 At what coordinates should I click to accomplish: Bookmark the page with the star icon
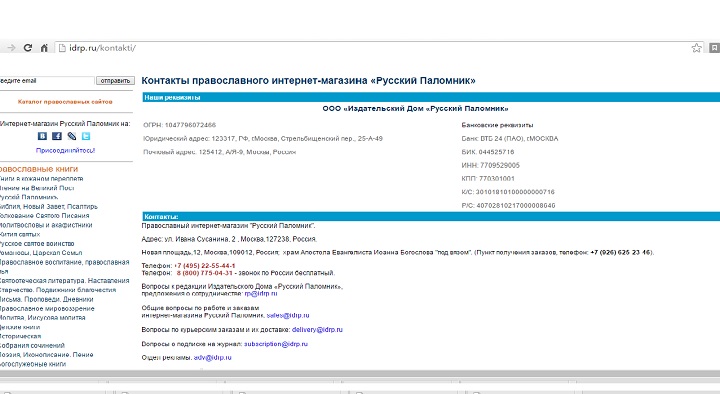[697, 48]
